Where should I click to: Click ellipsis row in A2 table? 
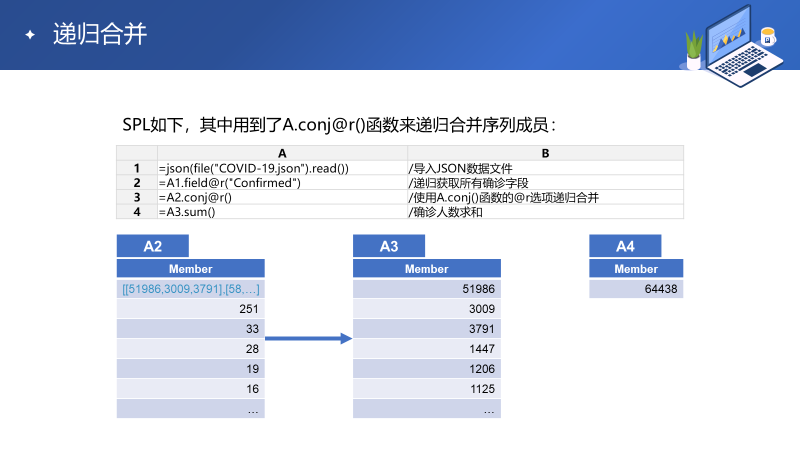tap(190, 408)
